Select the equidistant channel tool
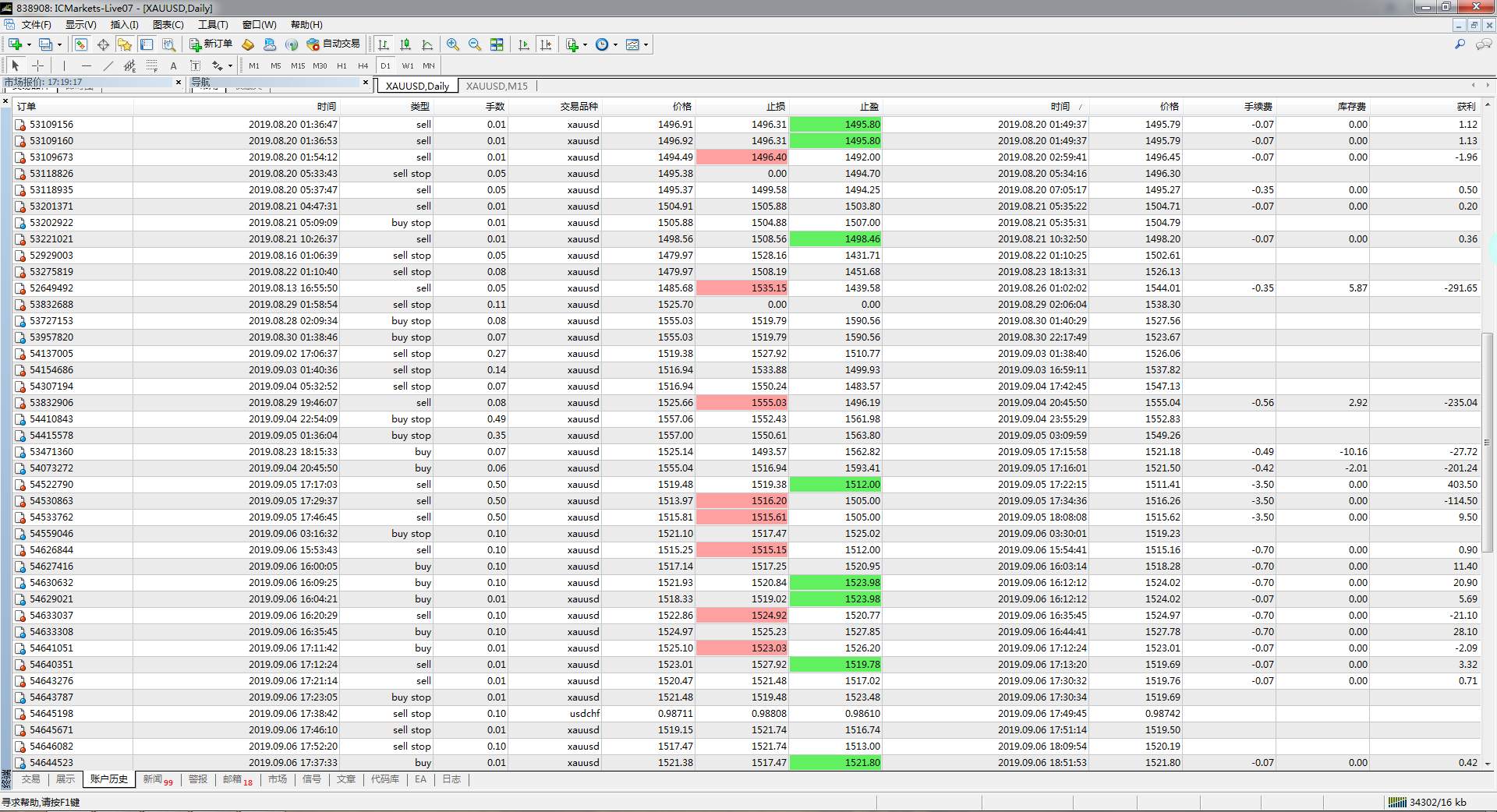The height and width of the screenshot is (812, 1497). (x=129, y=65)
